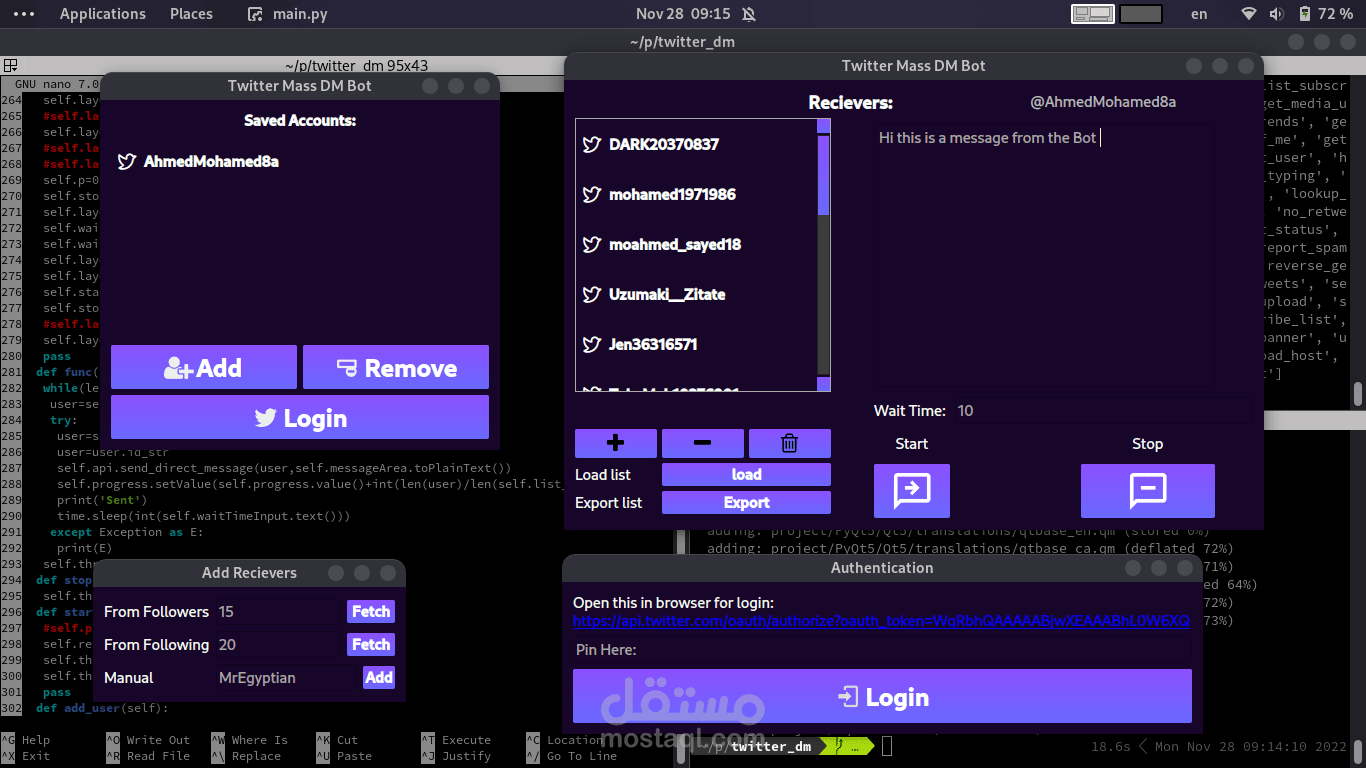Click Fetch in the From Following row
This screenshot has height=768, width=1366.
pos(371,644)
